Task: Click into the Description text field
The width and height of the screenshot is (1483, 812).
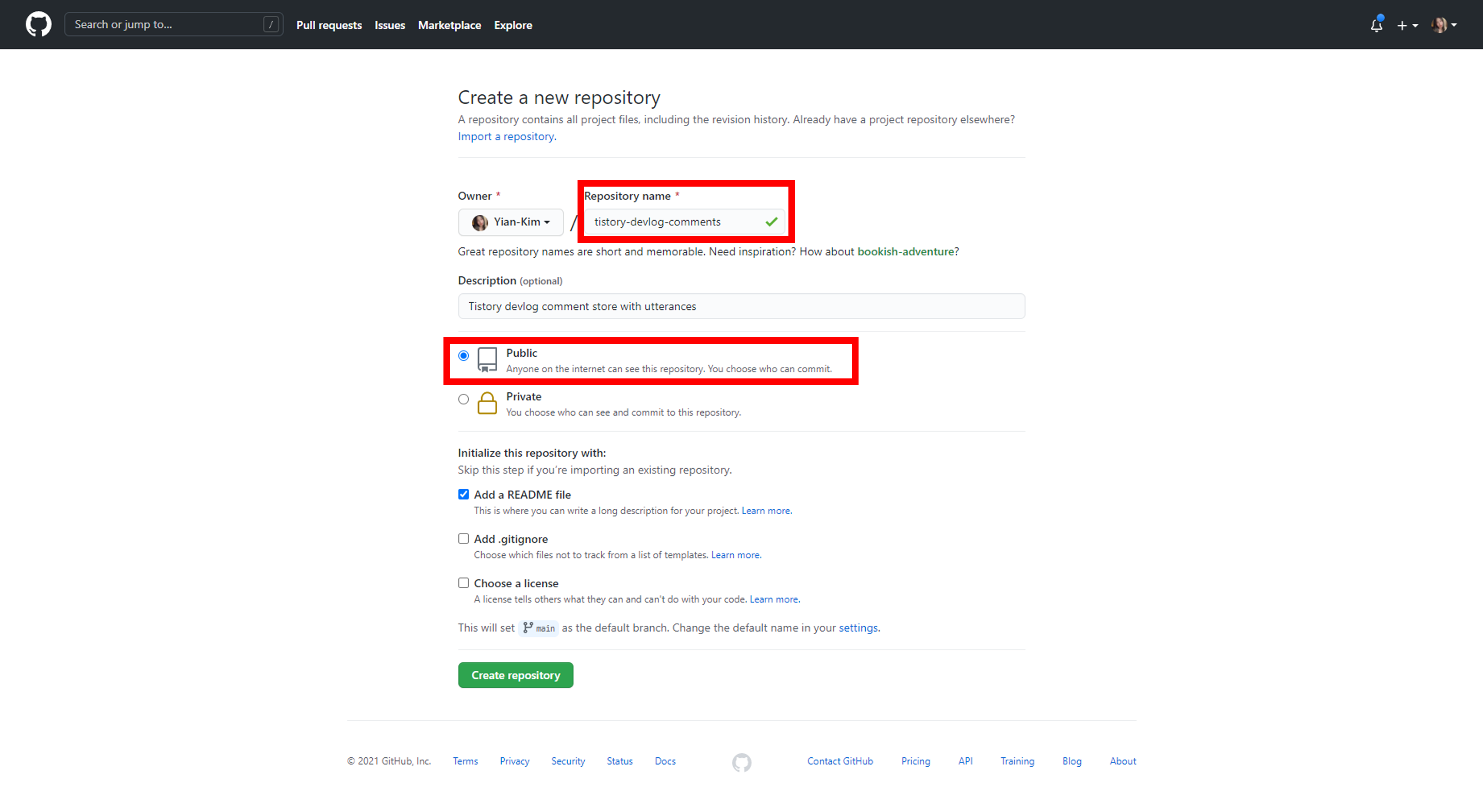Action: pos(741,306)
